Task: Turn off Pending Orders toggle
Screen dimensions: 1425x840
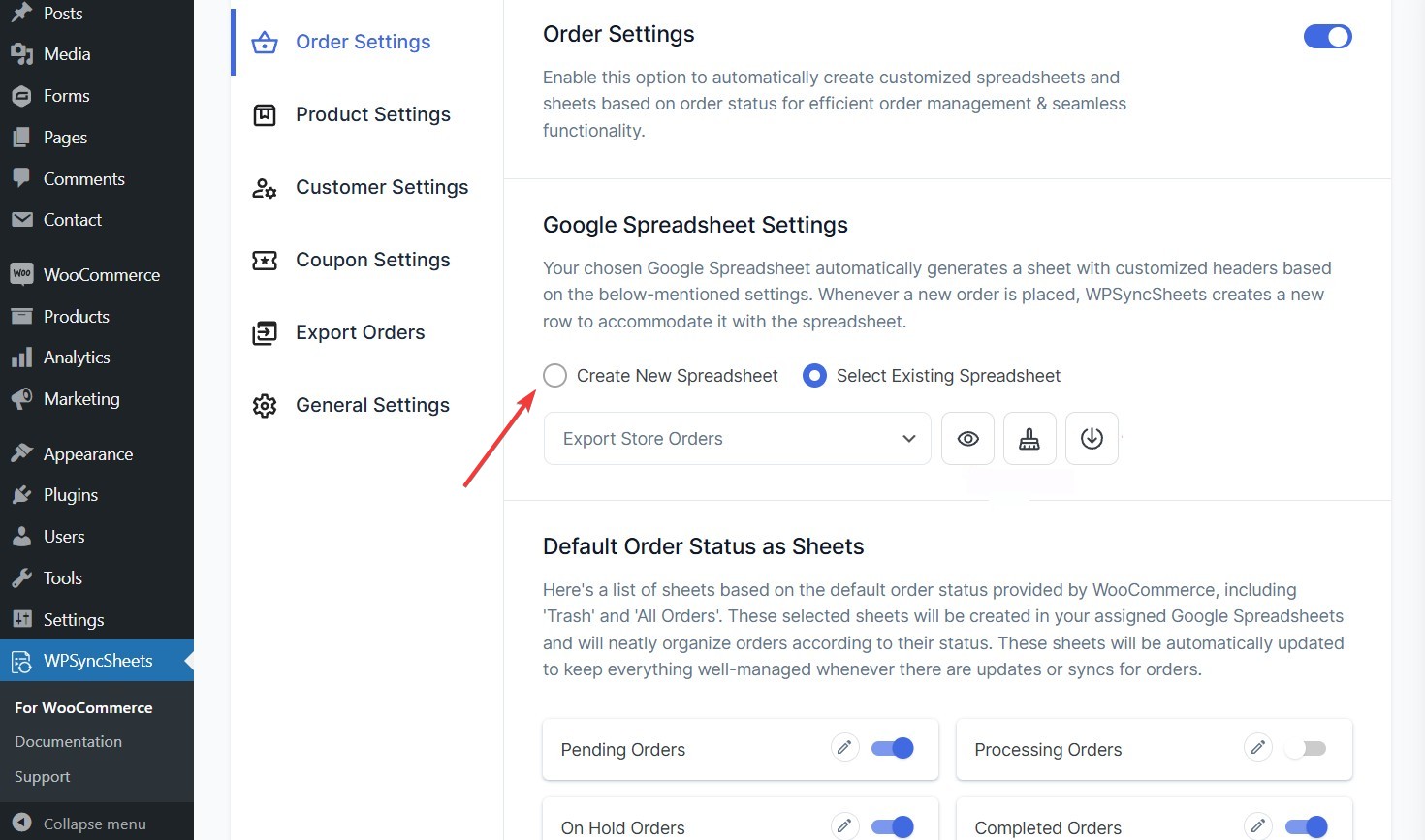Action: 893,748
